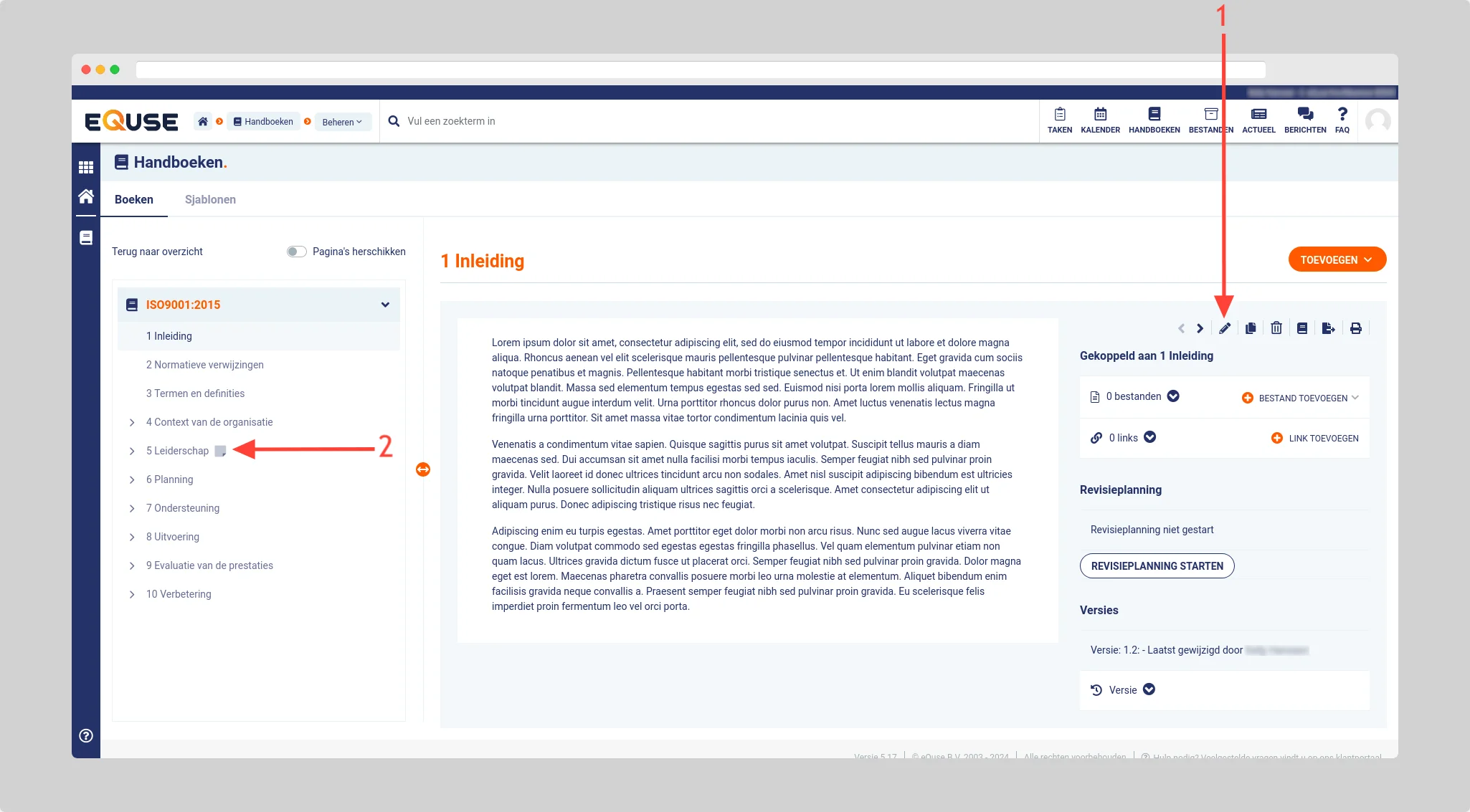Open the Beheren breadcrumb dropdown

[x=342, y=122]
